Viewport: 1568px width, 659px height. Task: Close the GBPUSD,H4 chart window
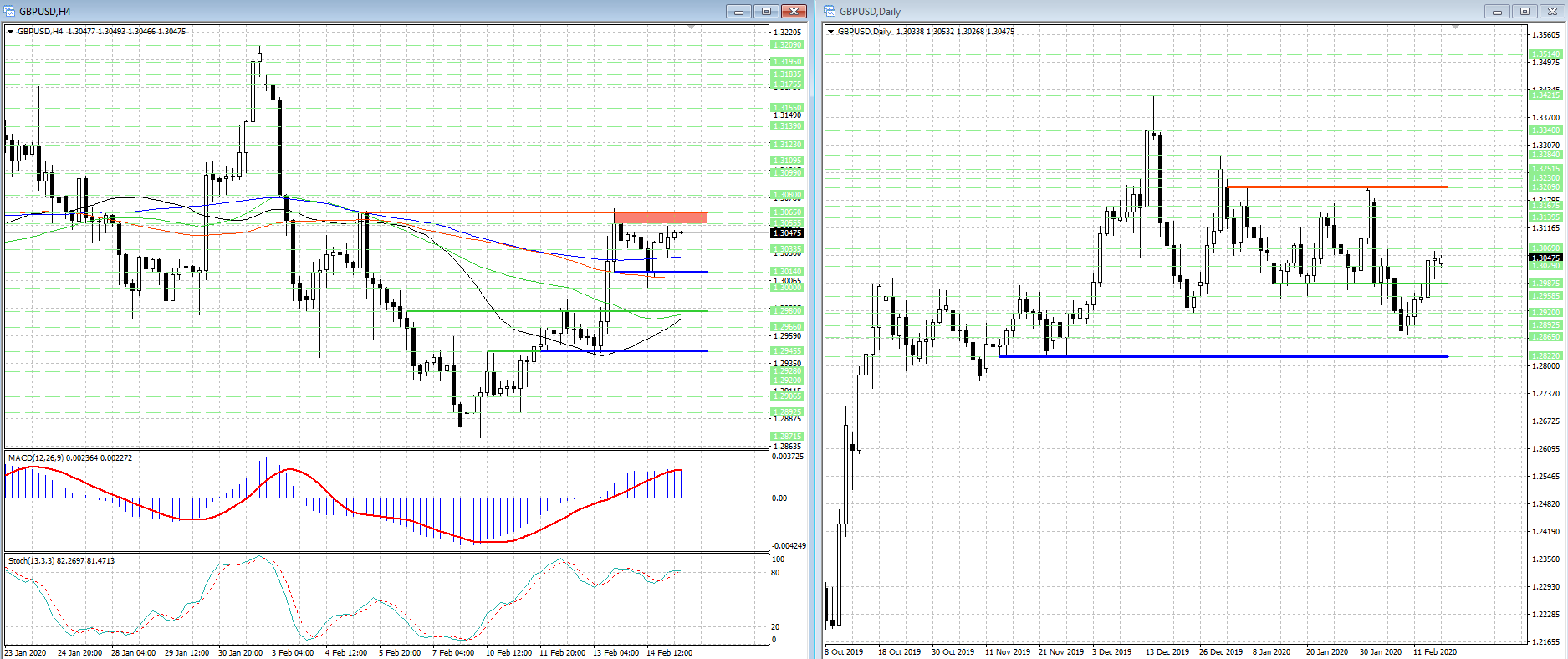(x=794, y=11)
